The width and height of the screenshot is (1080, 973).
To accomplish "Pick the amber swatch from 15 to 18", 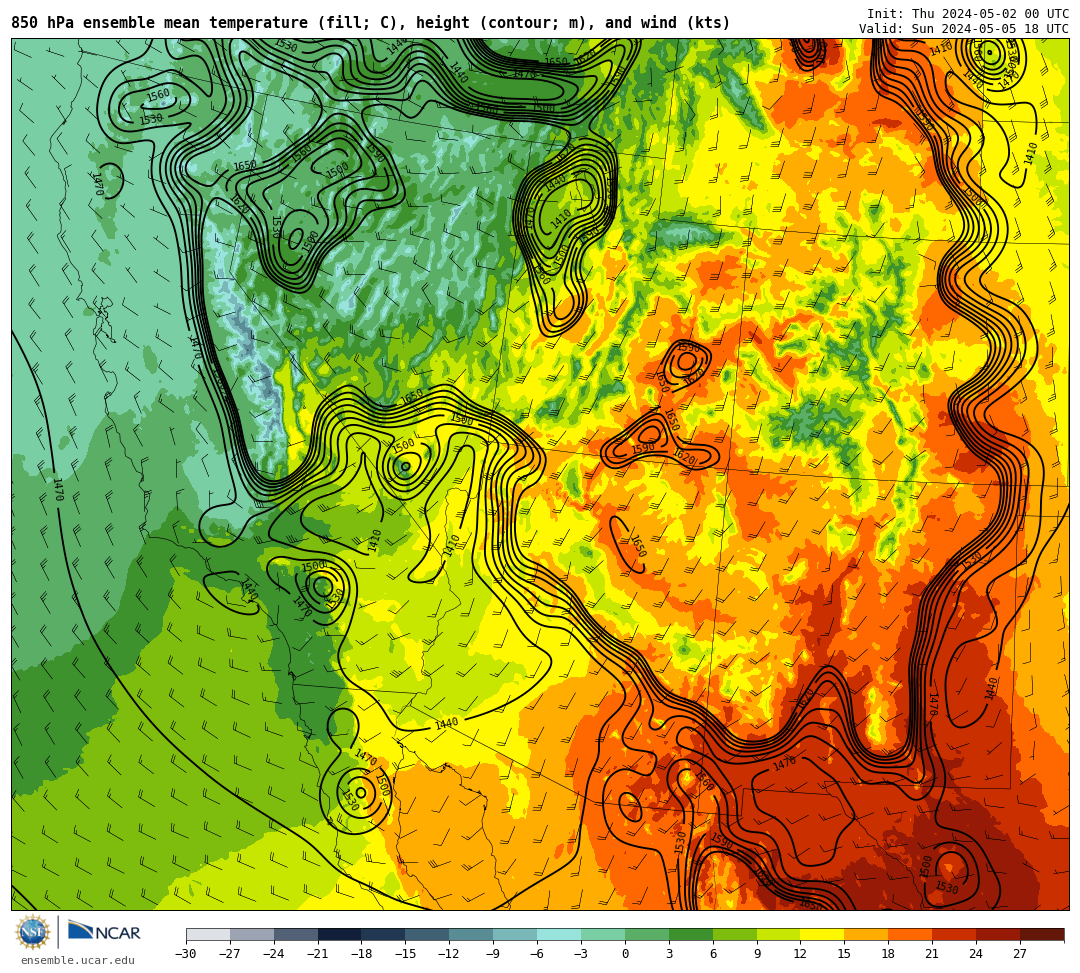I will (866, 934).
